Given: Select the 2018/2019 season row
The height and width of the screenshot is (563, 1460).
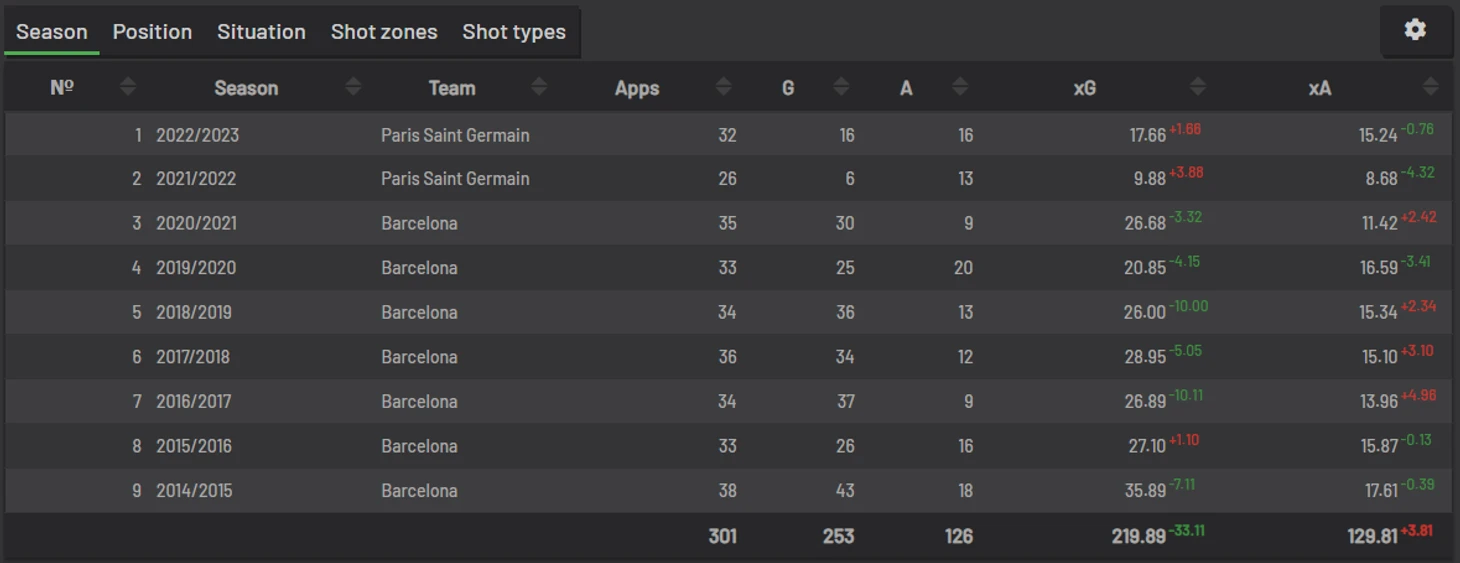Looking at the screenshot, I should pyautogui.click(x=728, y=312).
